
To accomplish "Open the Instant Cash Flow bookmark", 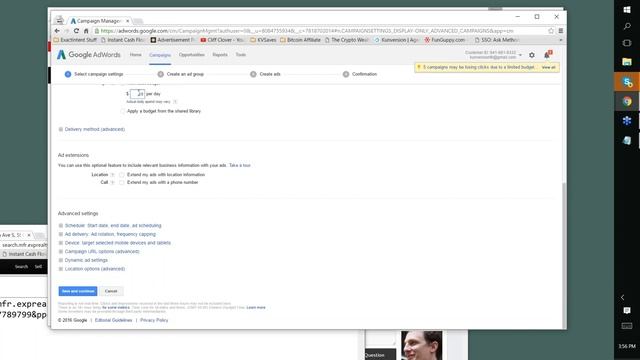I will tap(123, 40).
